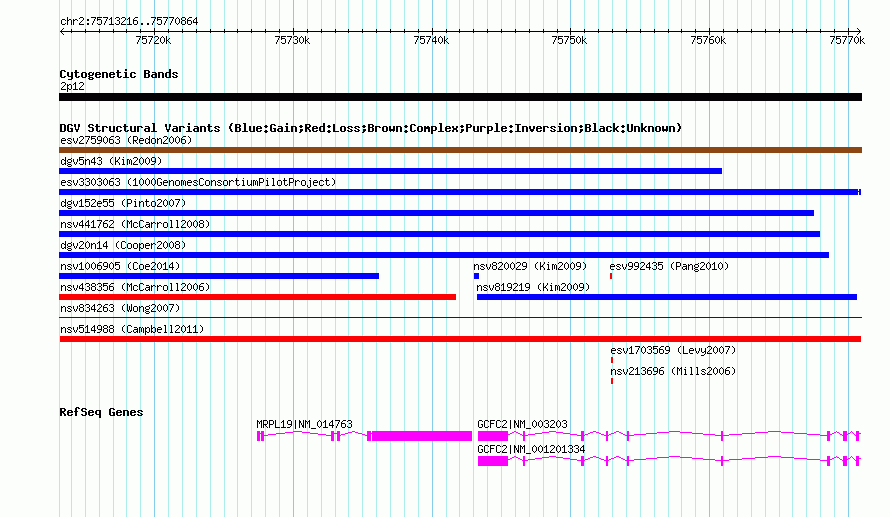This screenshot has height=517, width=890.
Task: Click the blue dgv20n14 gain bar
Action: pos(444,255)
